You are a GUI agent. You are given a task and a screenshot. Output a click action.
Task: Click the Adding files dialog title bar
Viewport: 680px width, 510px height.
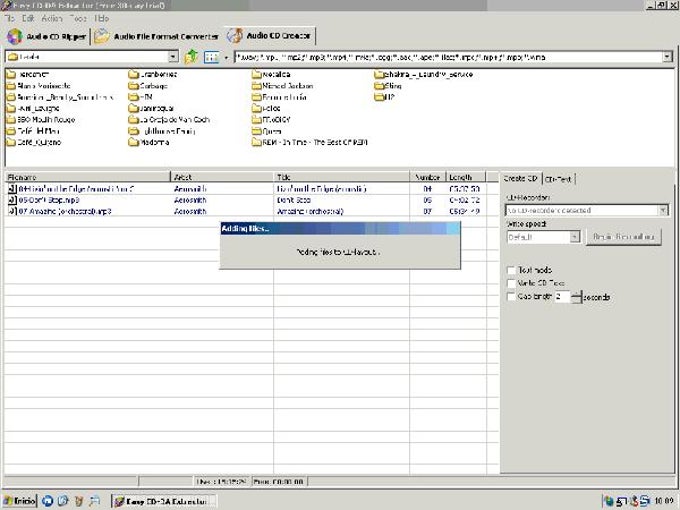tap(340, 228)
